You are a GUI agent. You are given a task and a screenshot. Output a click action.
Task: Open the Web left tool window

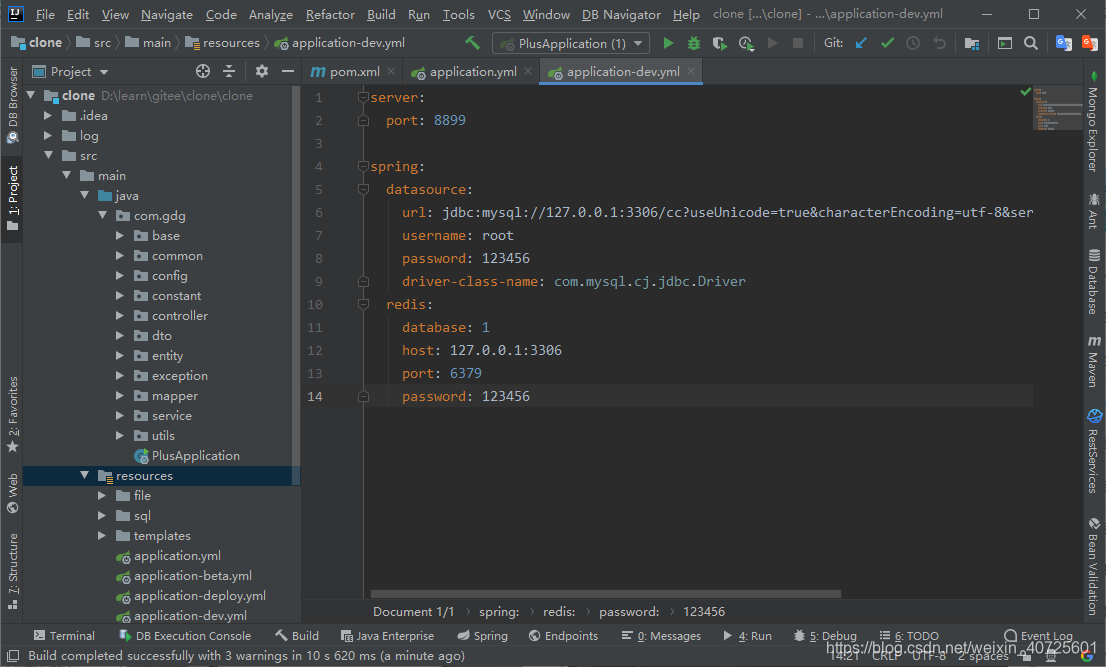12,494
